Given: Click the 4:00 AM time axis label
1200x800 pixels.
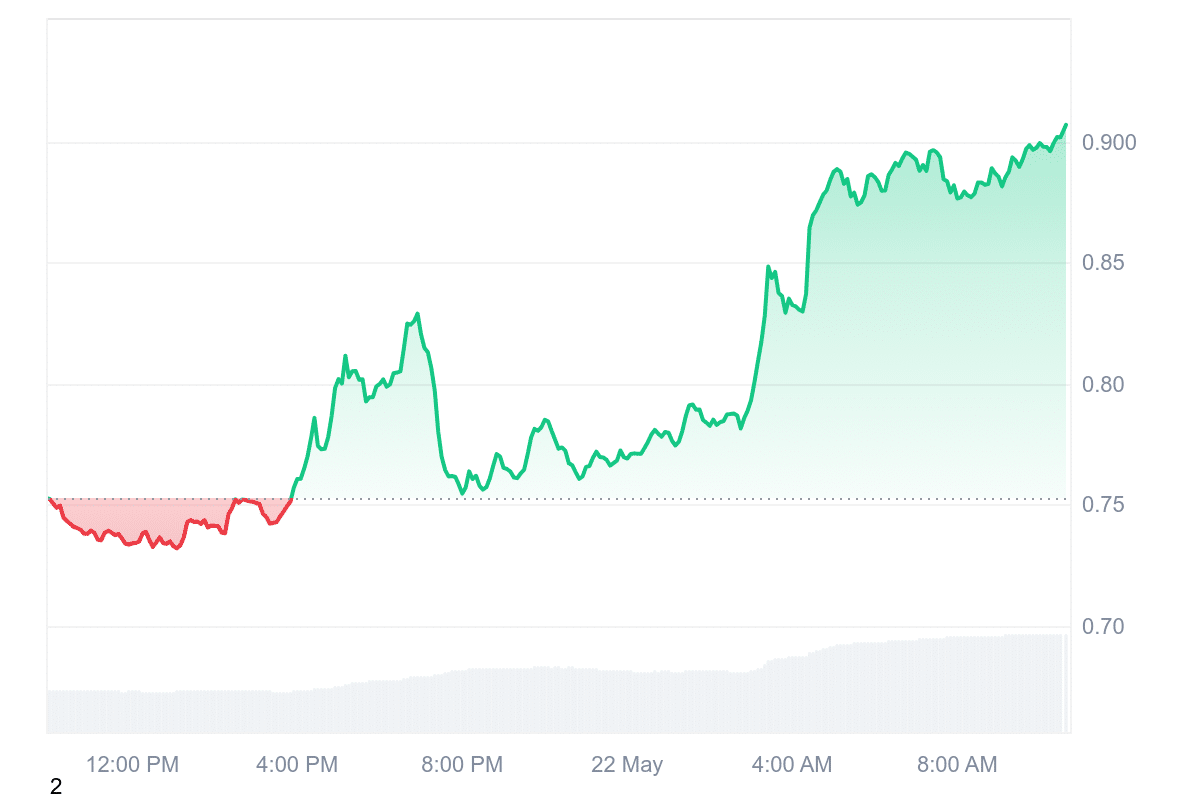Looking at the screenshot, I should click(x=791, y=765).
